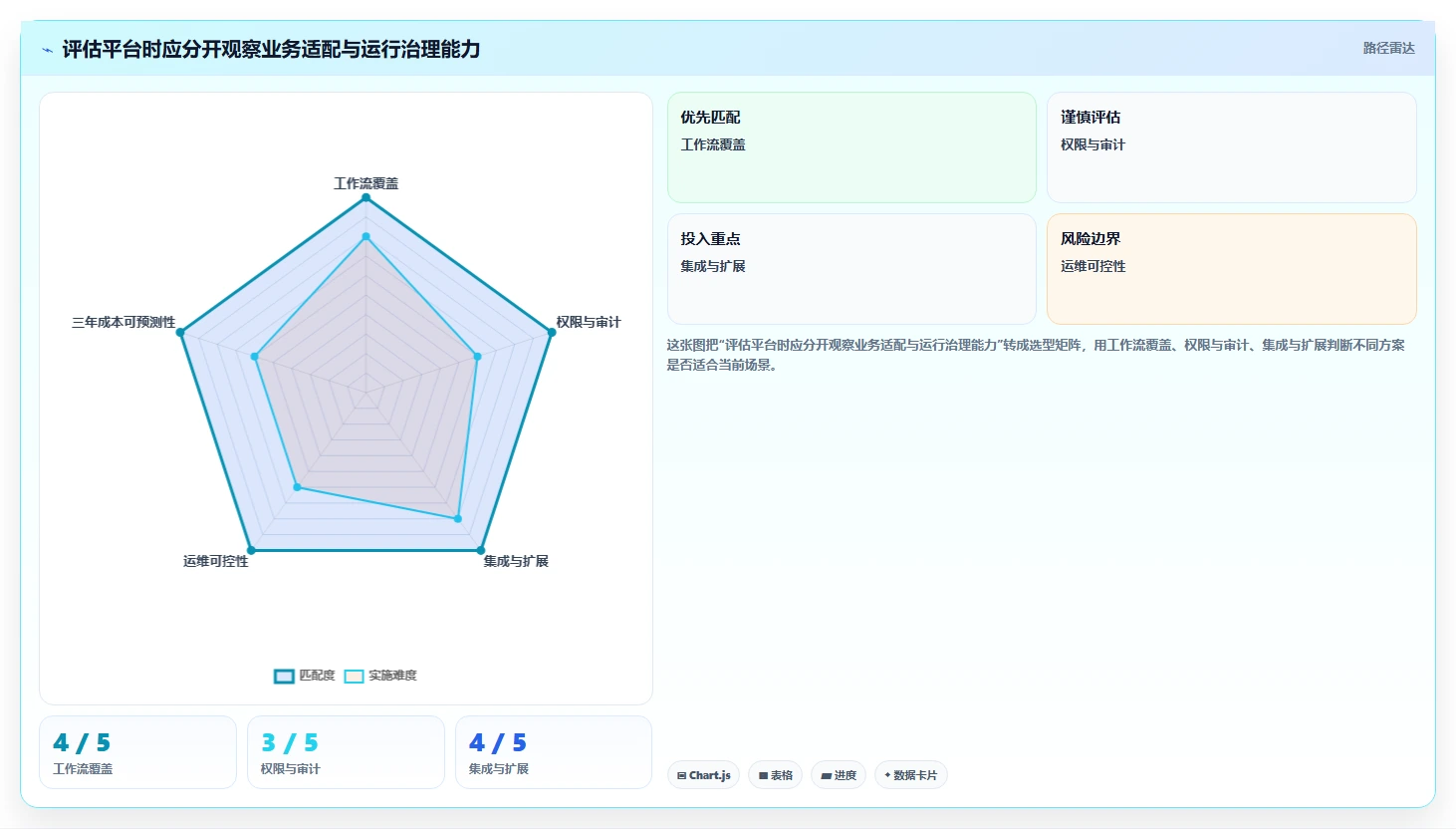The width and height of the screenshot is (1456, 829).
Task: Click the 集成与扩展 radar axis label
Action: pyautogui.click(x=516, y=561)
